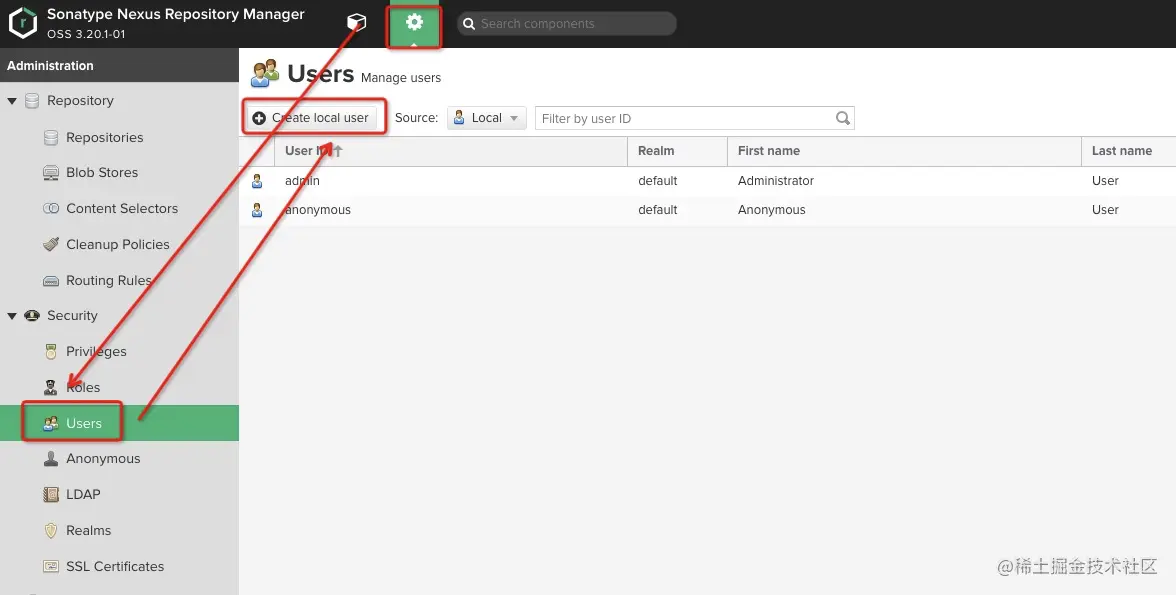Select the Security section label
Viewport: 1176px width, 595px height.
coord(72,316)
